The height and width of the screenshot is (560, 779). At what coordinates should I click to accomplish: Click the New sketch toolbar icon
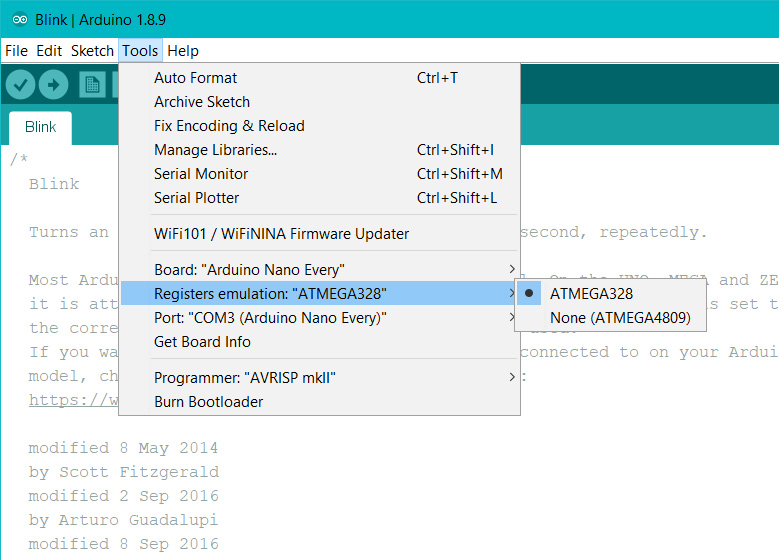pos(92,84)
